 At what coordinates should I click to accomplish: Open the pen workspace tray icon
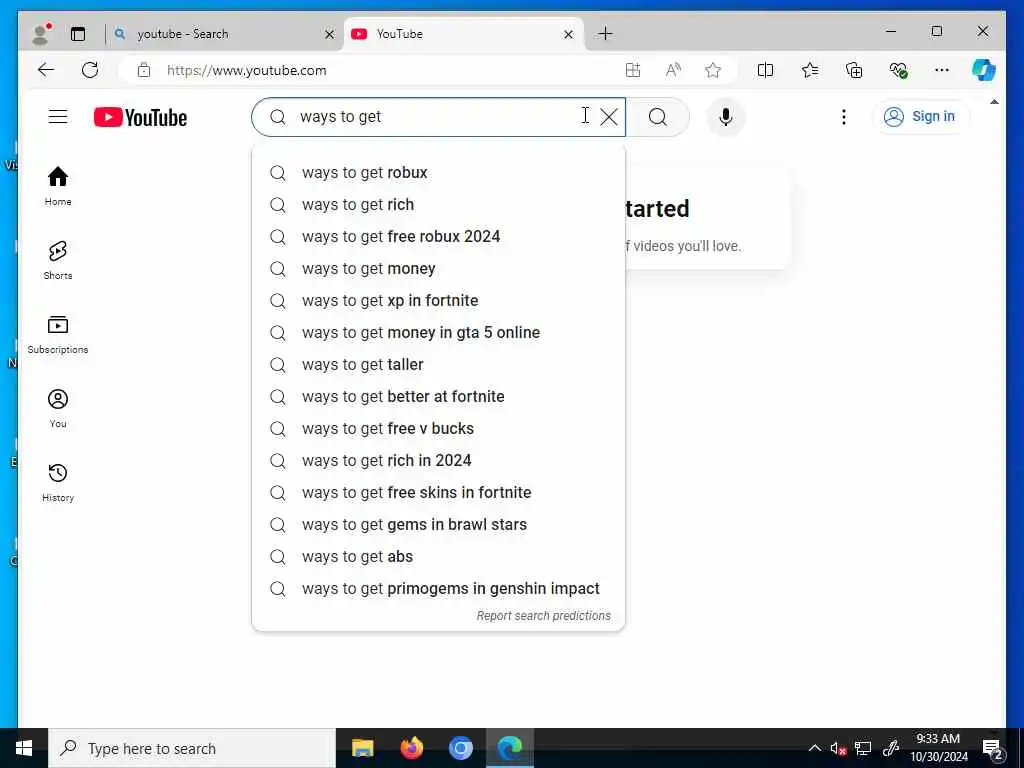coord(891,748)
